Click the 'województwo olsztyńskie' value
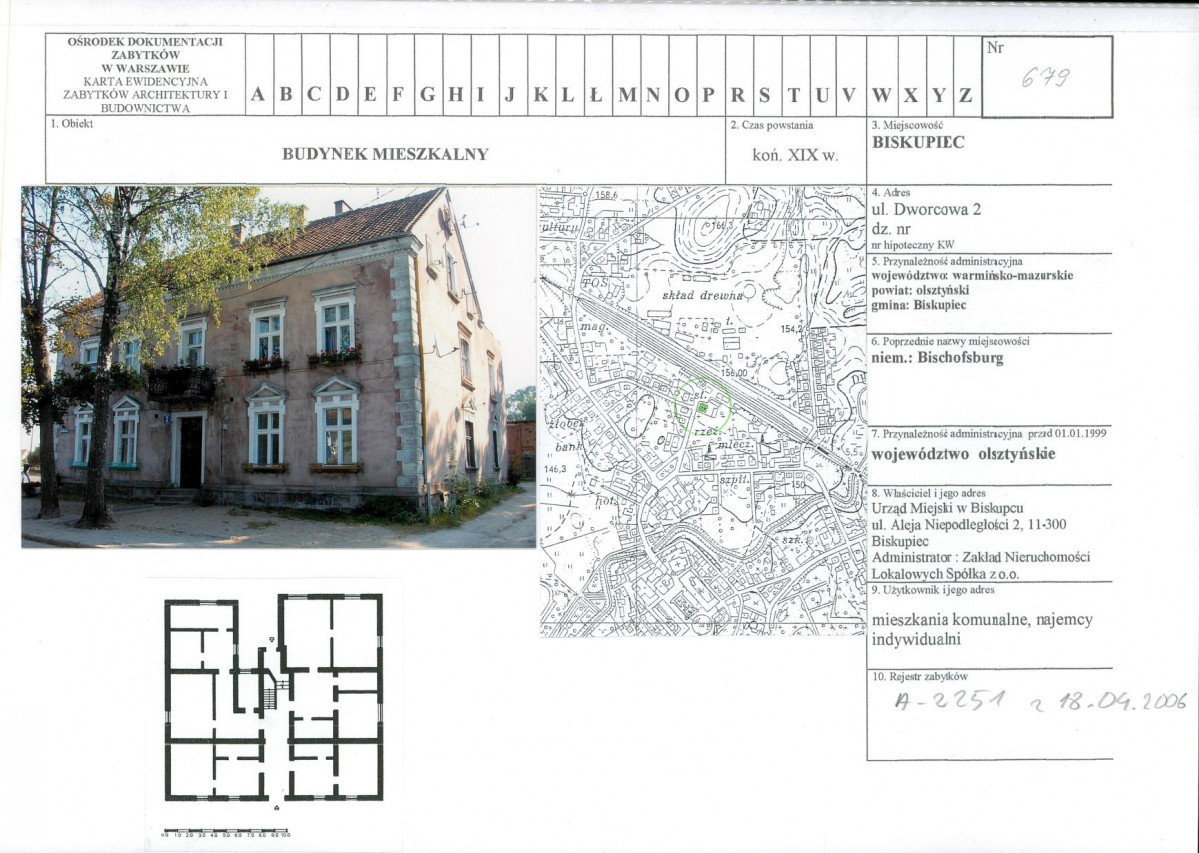This screenshot has height=853, width=1199. (x=963, y=454)
